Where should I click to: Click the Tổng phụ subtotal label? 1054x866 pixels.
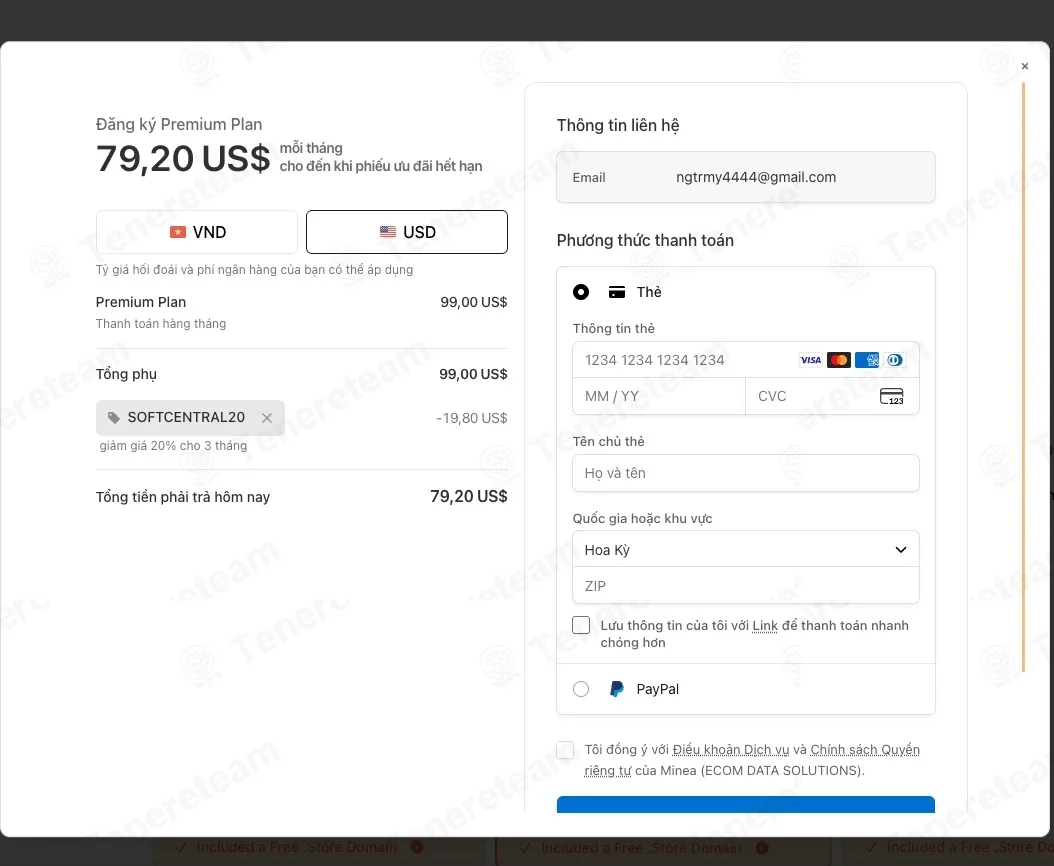[x=126, y=374]
